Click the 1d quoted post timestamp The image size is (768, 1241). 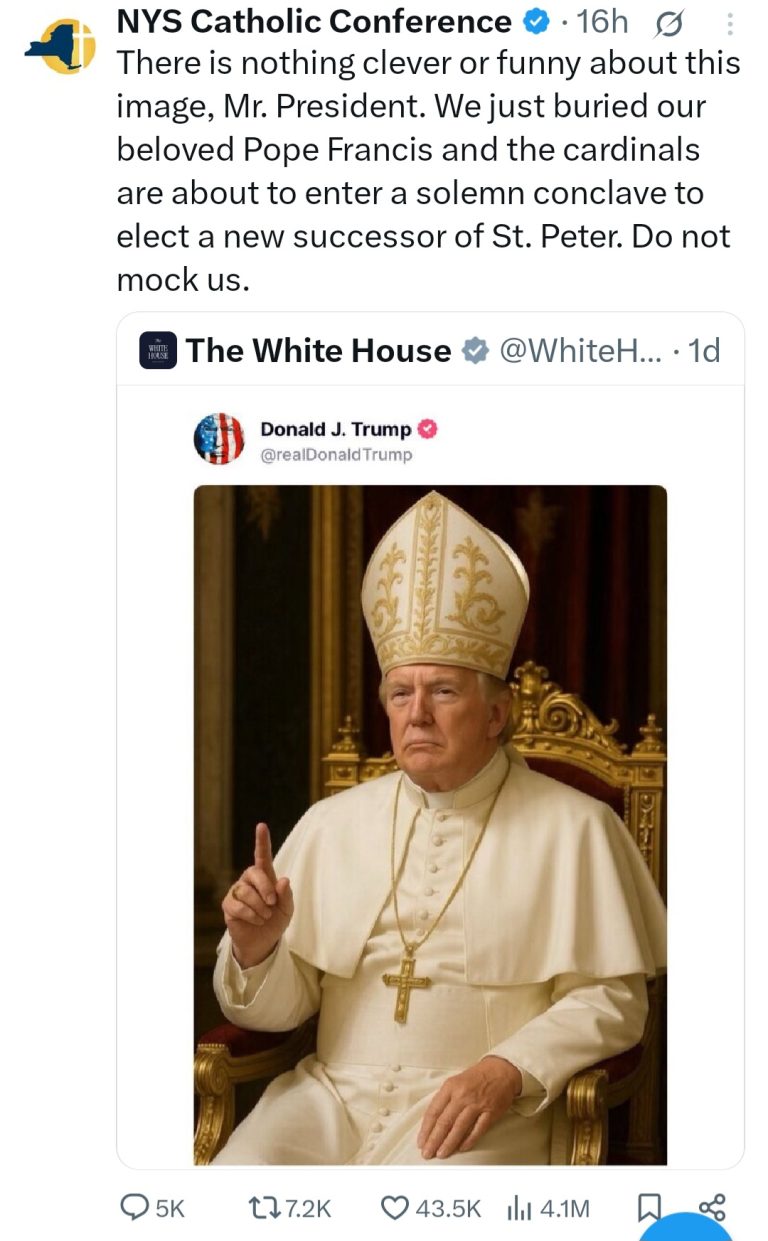click(705, 351)
